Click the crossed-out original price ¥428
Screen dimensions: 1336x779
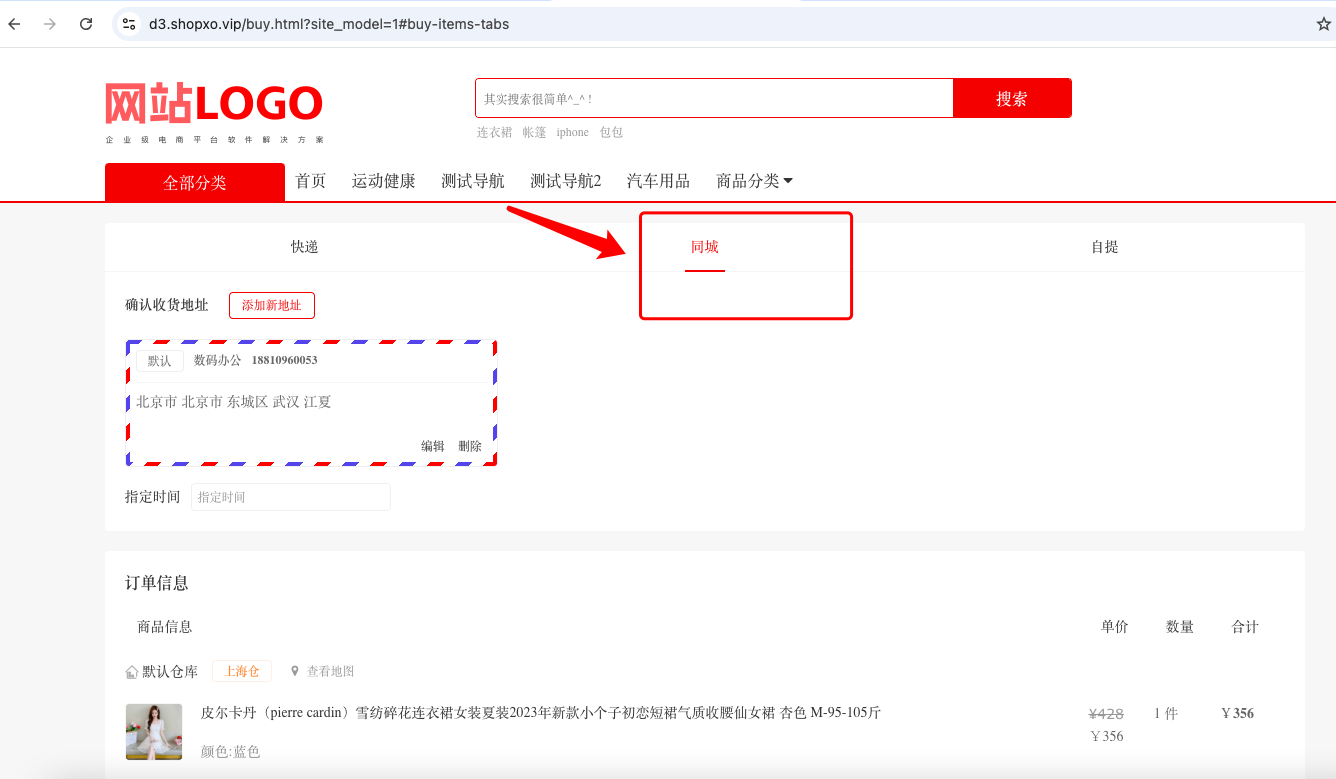(x=1106, y=714)
